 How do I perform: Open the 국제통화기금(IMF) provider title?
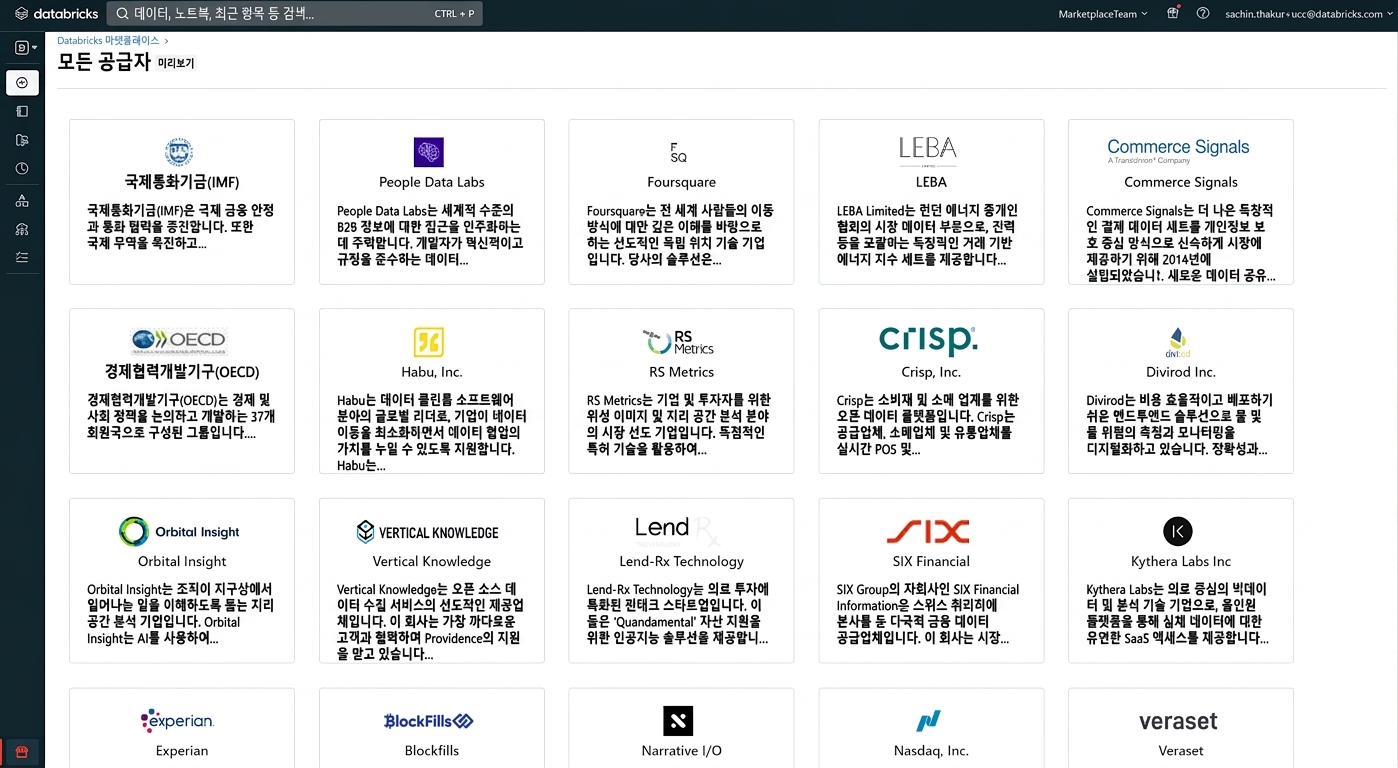182,182
